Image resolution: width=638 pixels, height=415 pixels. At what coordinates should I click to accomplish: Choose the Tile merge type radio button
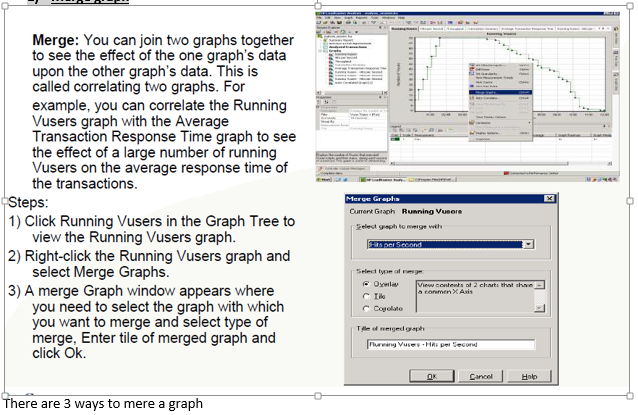(366, 296)
